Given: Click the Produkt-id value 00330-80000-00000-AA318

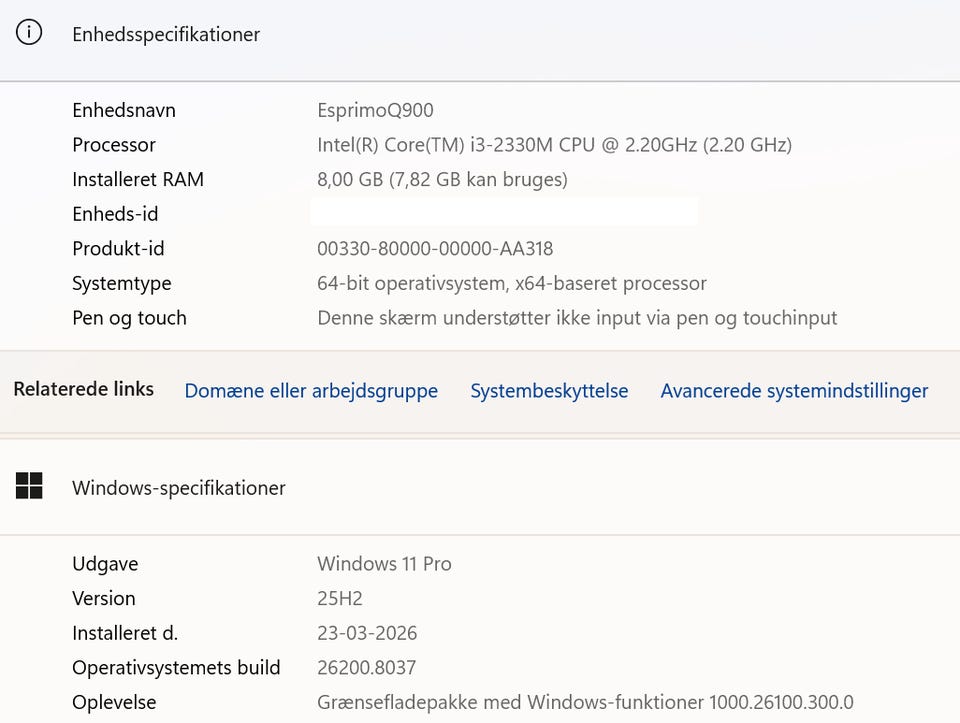Looking at the screenshot, I should [x=435, y=248].
